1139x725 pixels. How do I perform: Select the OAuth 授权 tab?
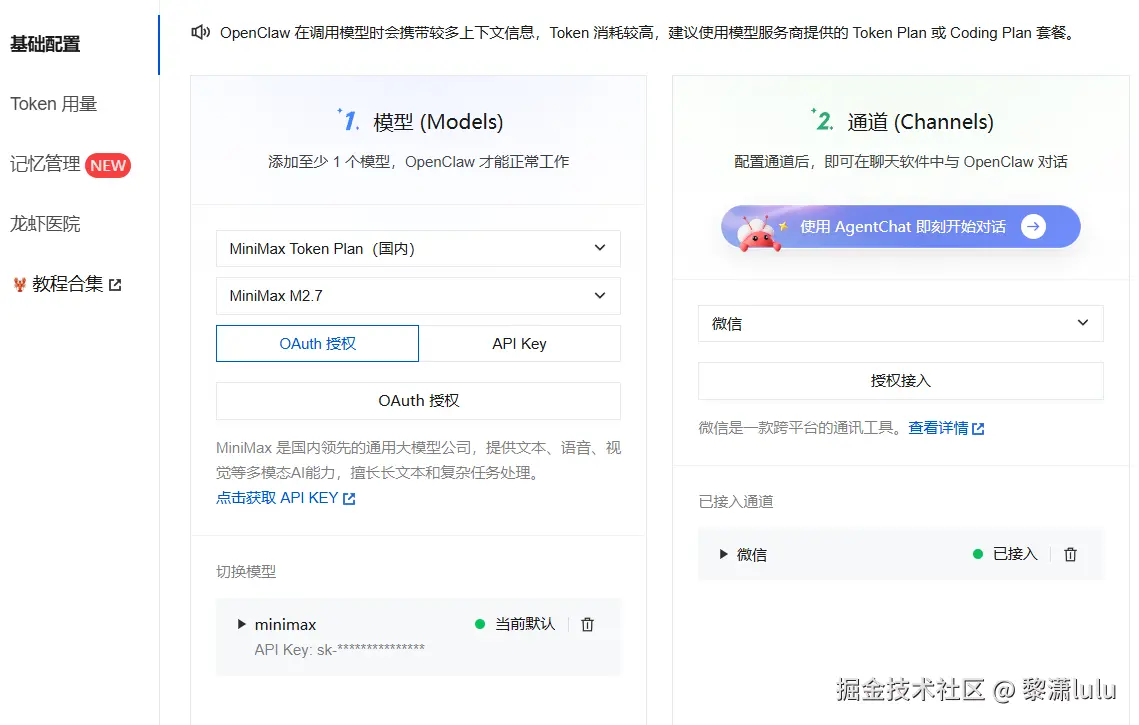[317, 343]
